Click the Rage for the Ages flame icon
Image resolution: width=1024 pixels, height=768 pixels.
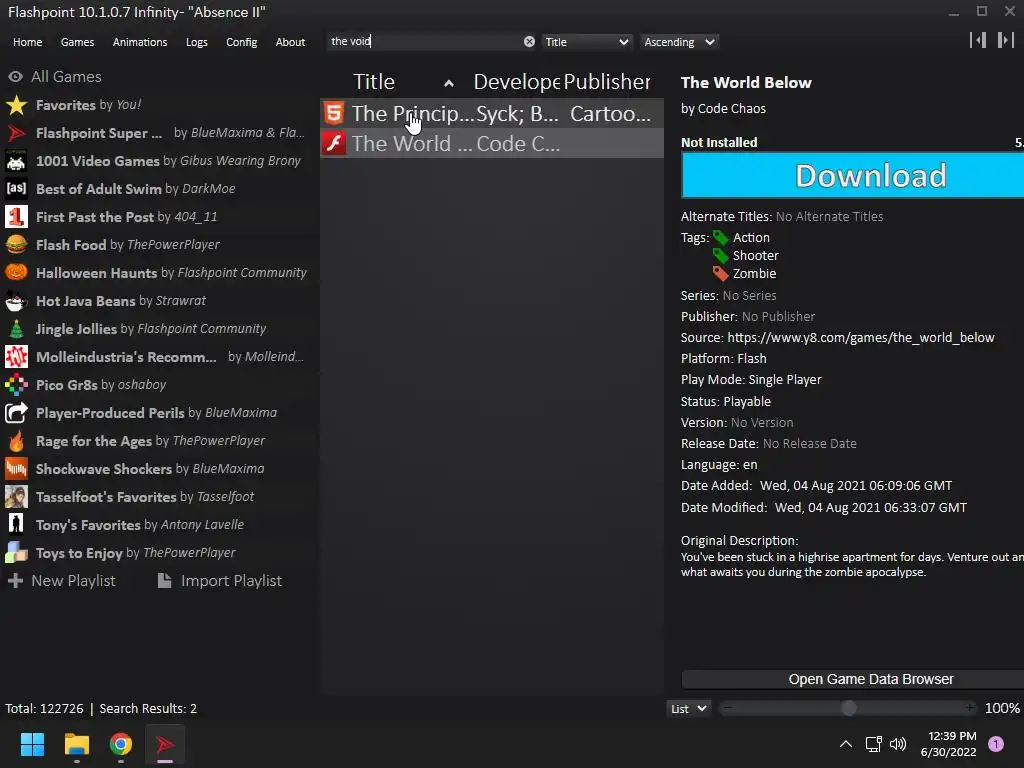[16, 441]
